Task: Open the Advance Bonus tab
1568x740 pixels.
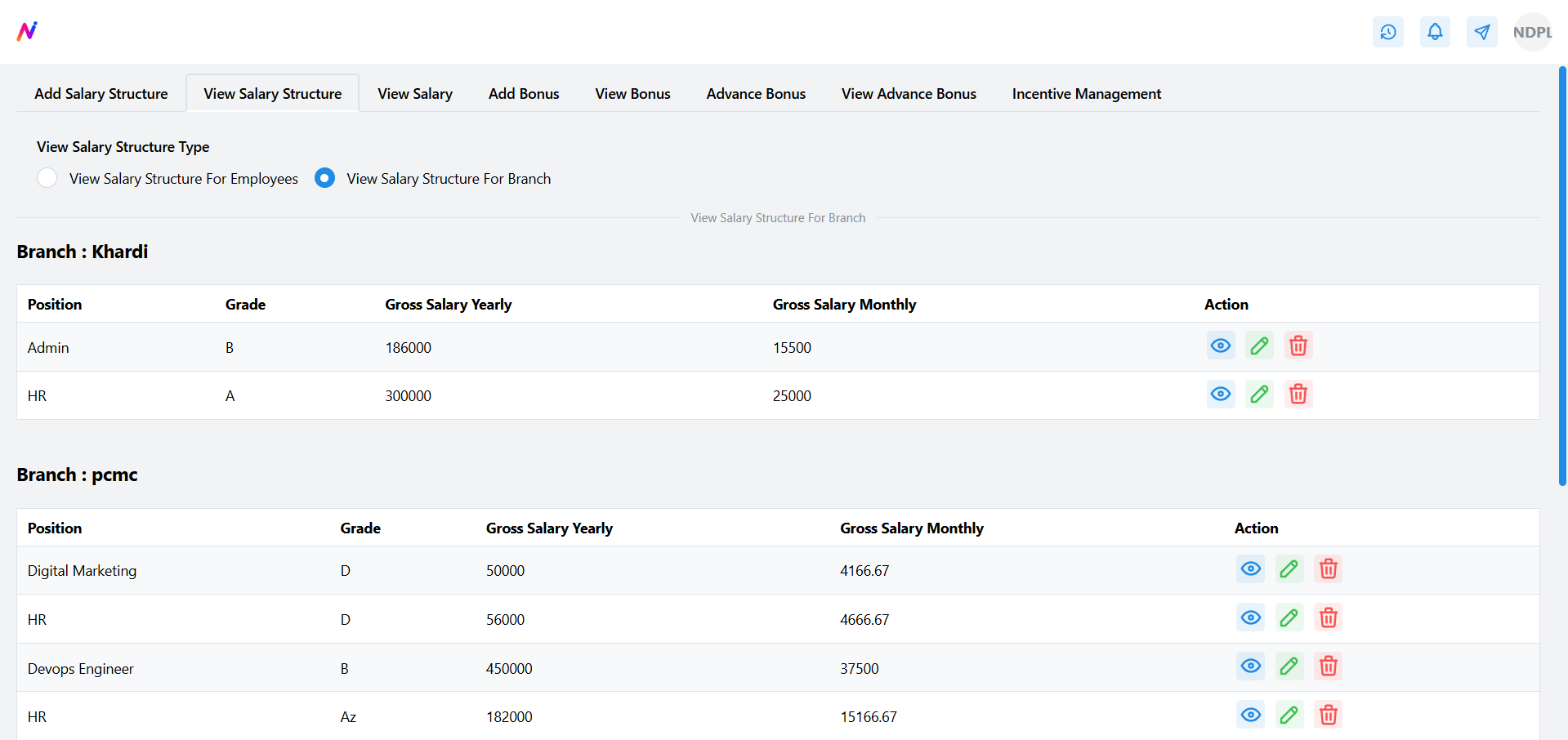Action: (756, 93)
